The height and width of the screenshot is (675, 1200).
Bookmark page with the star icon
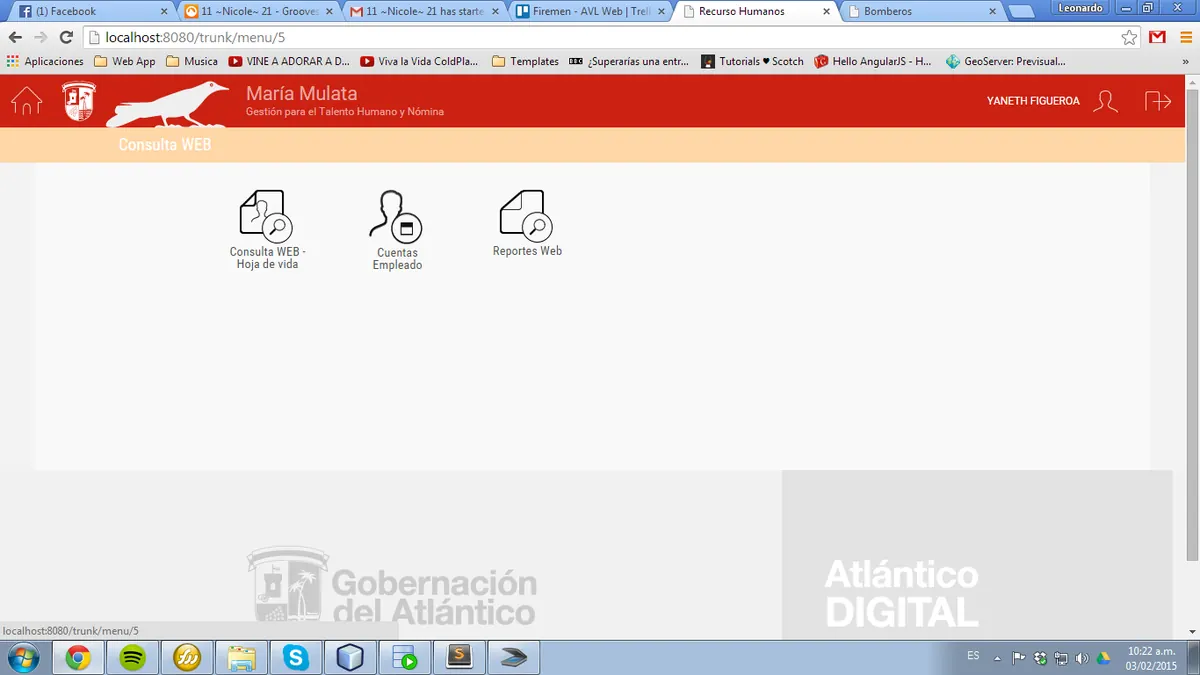click(1129, 37)
